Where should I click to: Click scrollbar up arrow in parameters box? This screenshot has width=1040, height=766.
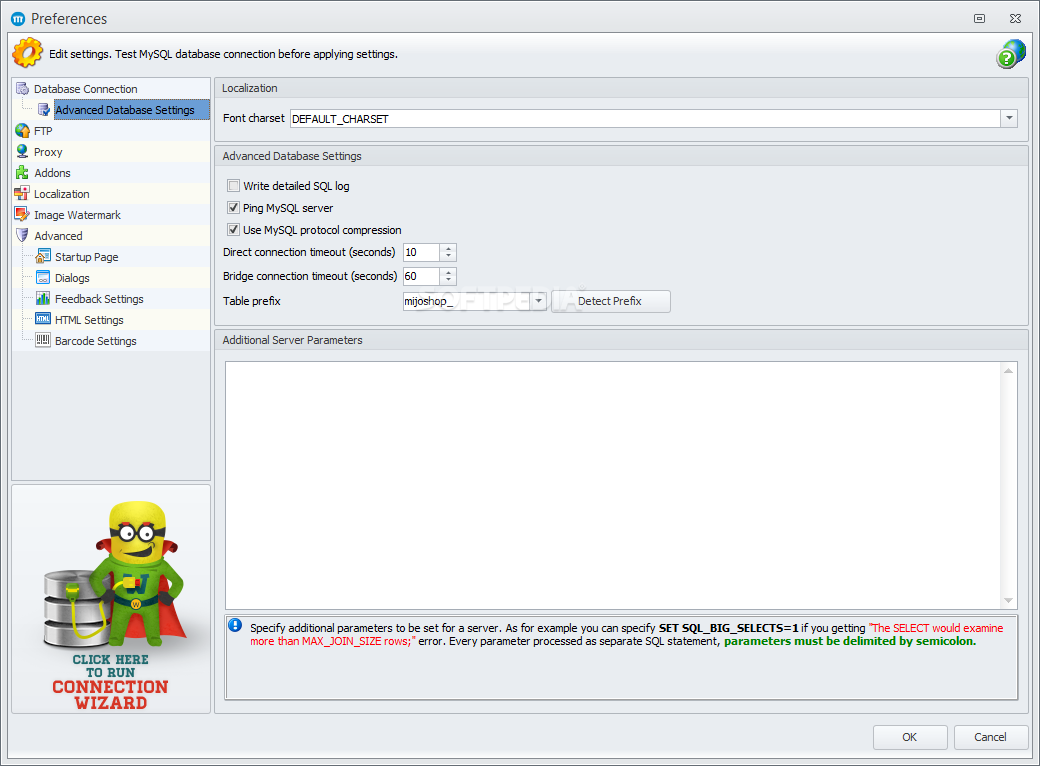1008,371
